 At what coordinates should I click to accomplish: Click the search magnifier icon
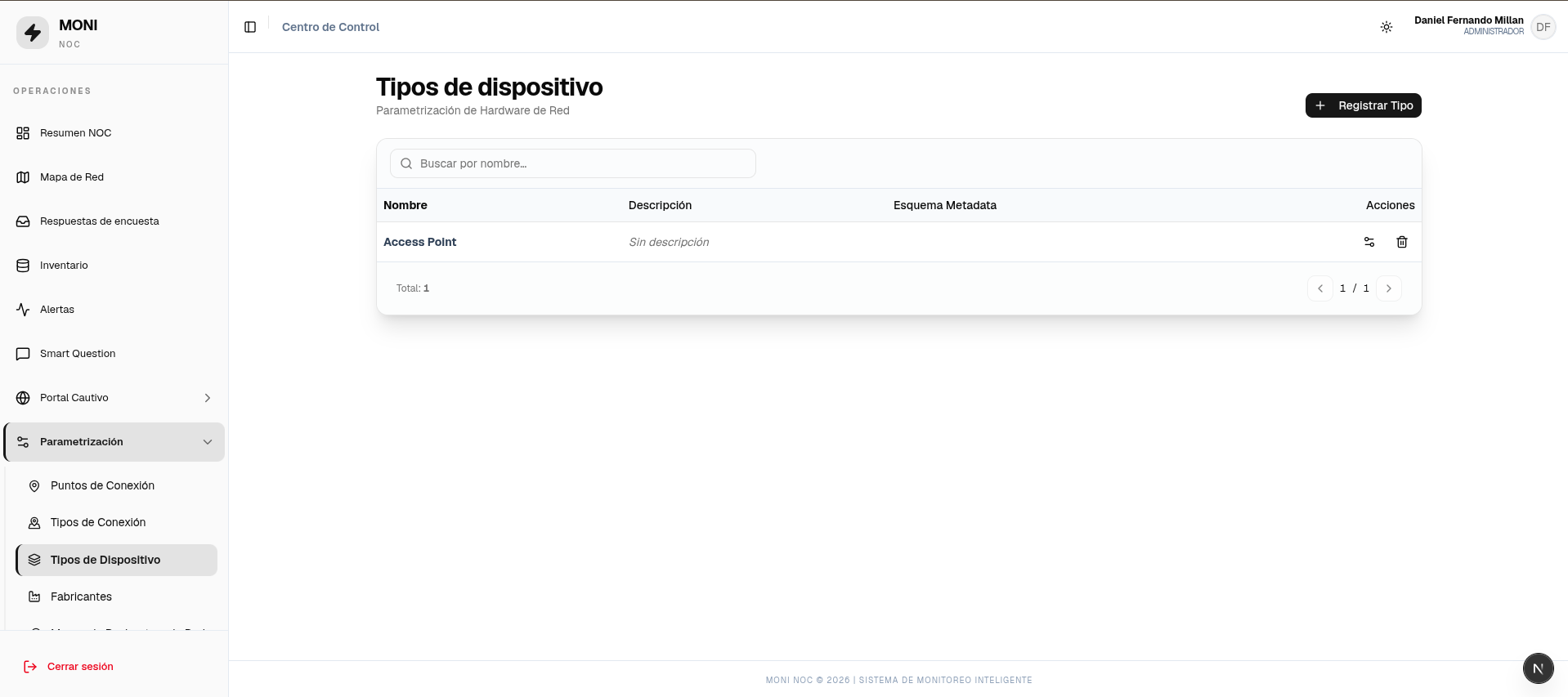(x=406, y=163)
